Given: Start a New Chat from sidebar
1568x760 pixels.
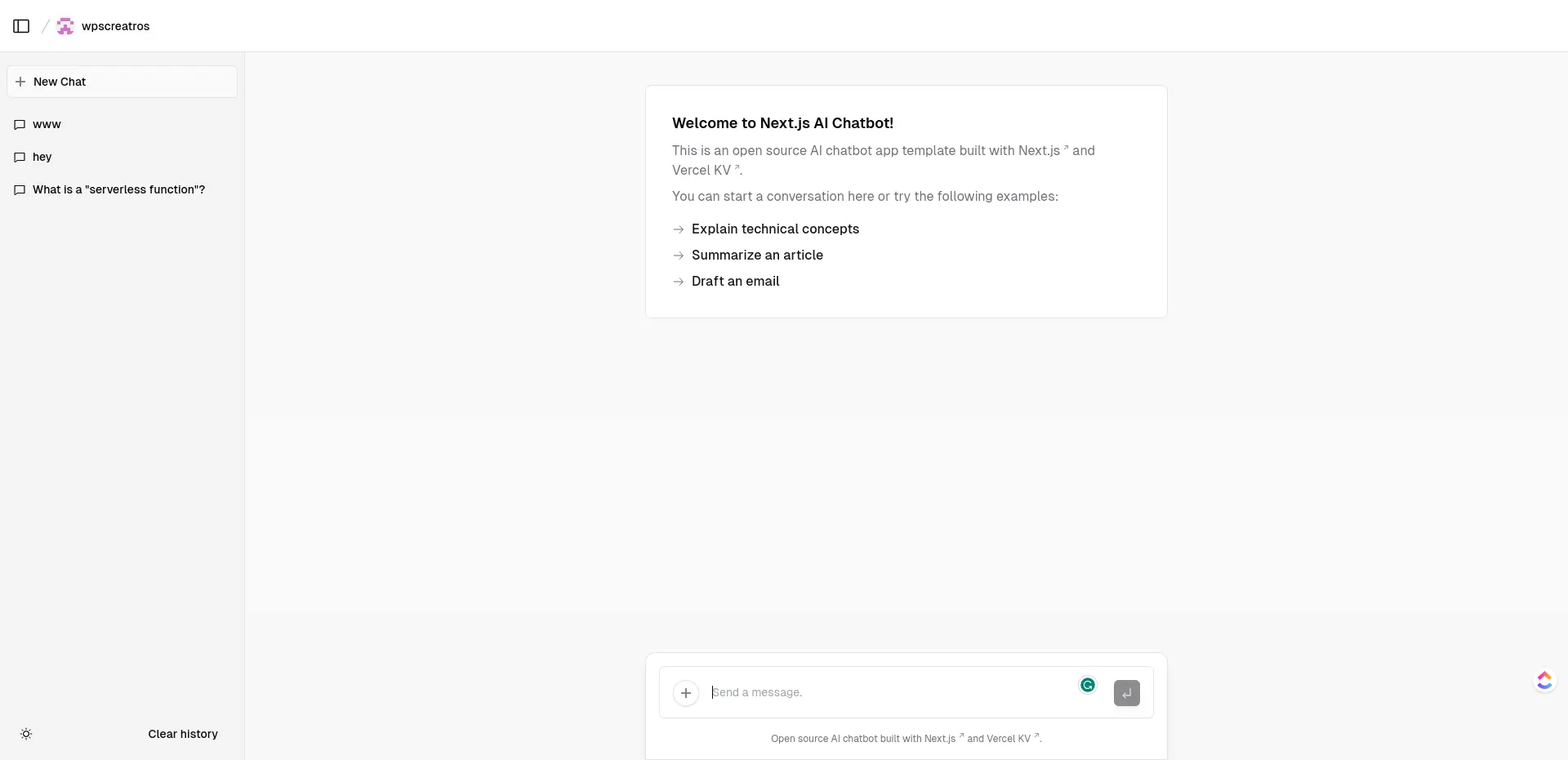Looking at the screenshot, I should [x=122, y=82].
